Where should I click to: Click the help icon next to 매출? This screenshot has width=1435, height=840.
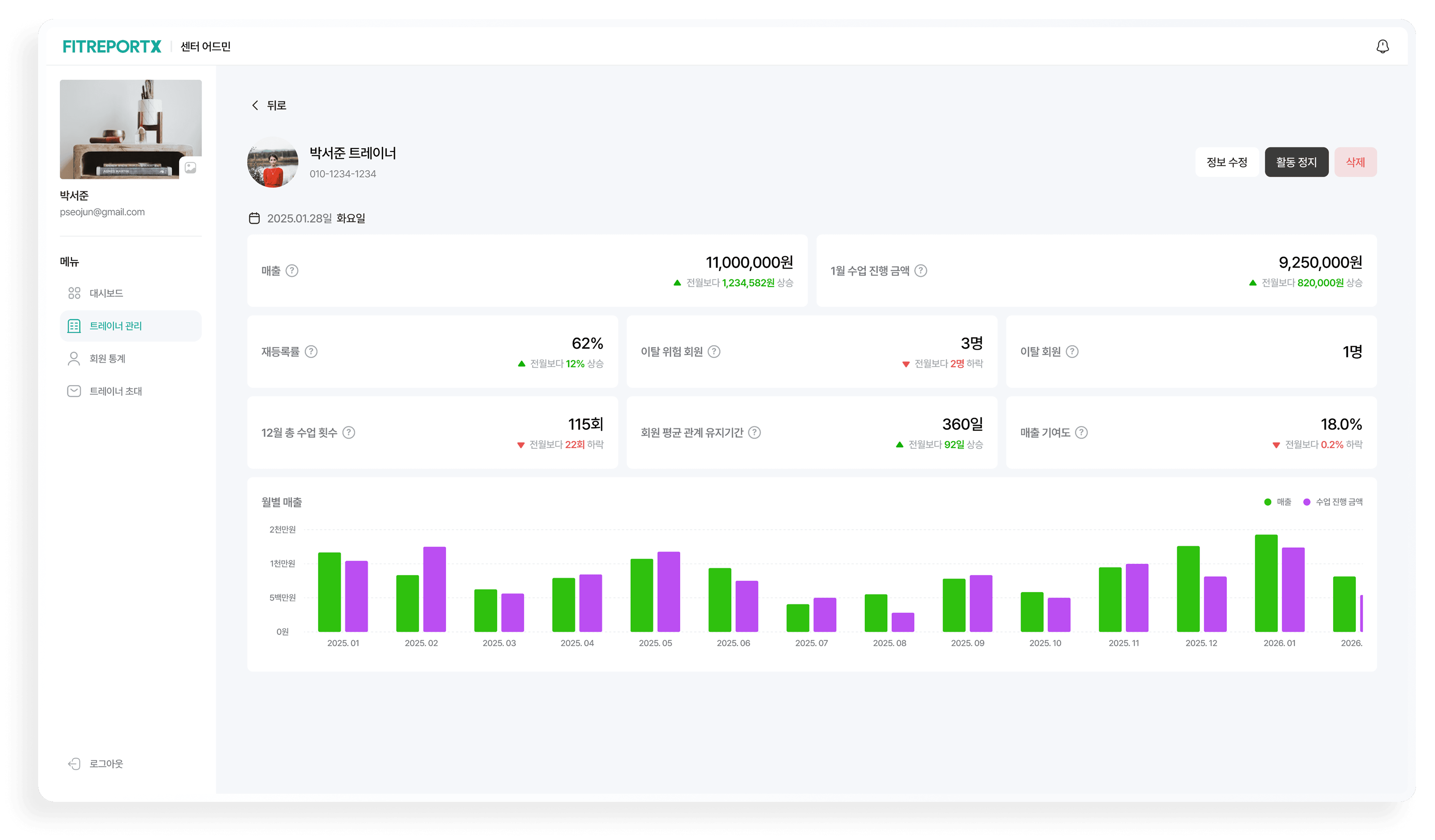tap(292, 271)
